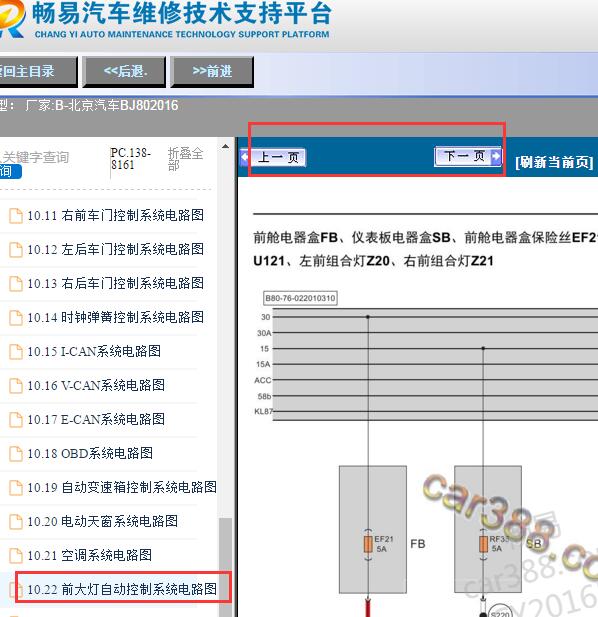This screenshot has width=598, height=617.
Task: Click document icon beside 10.12 entry
Action: (16, 249)
